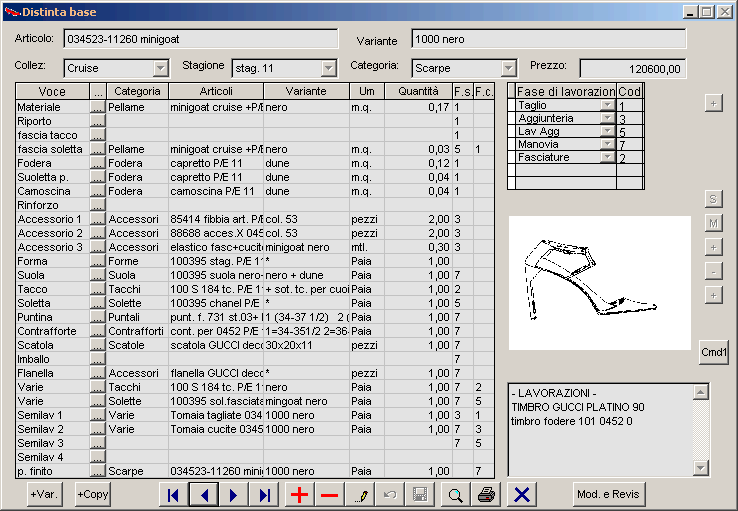This screenshot has width=738, height=511.
Task: Open the Categoria Scarpe dropdown
Action: click(508, 68)
